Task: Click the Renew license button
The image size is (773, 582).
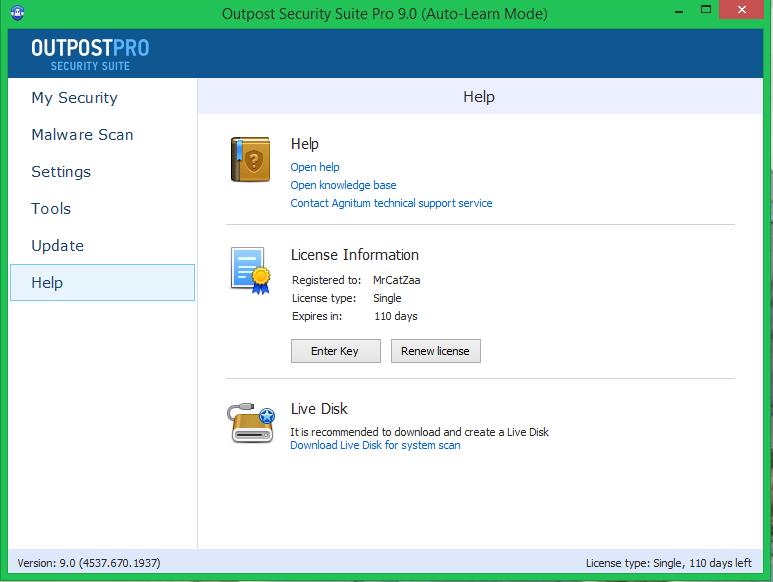Action: tap(436, 351)
